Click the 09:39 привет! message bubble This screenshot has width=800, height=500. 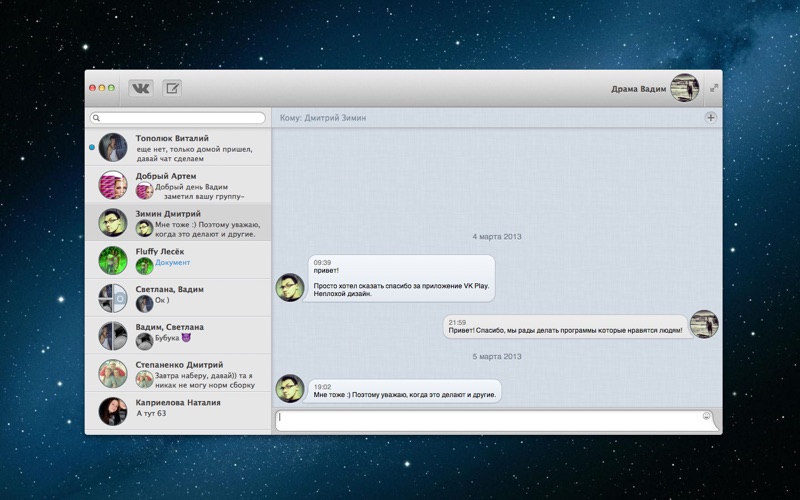click(401, 278)
